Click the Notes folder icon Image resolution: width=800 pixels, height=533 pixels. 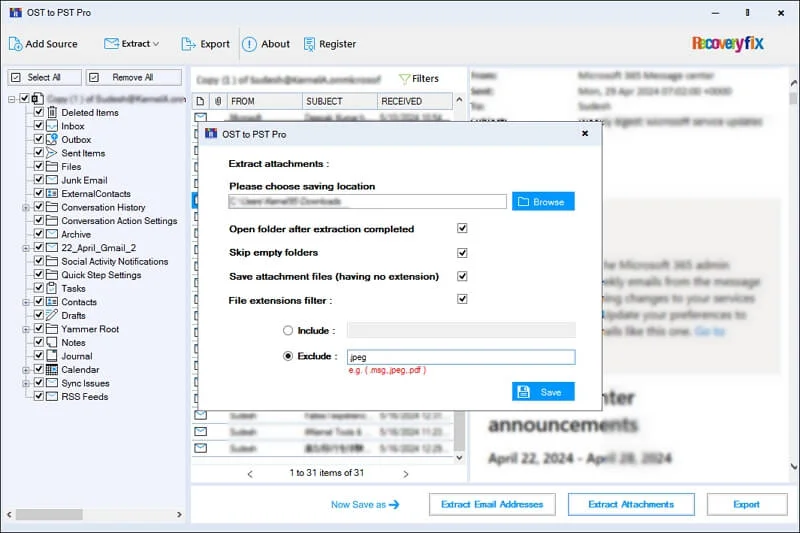pyautogui.click(x=52, y=342)
